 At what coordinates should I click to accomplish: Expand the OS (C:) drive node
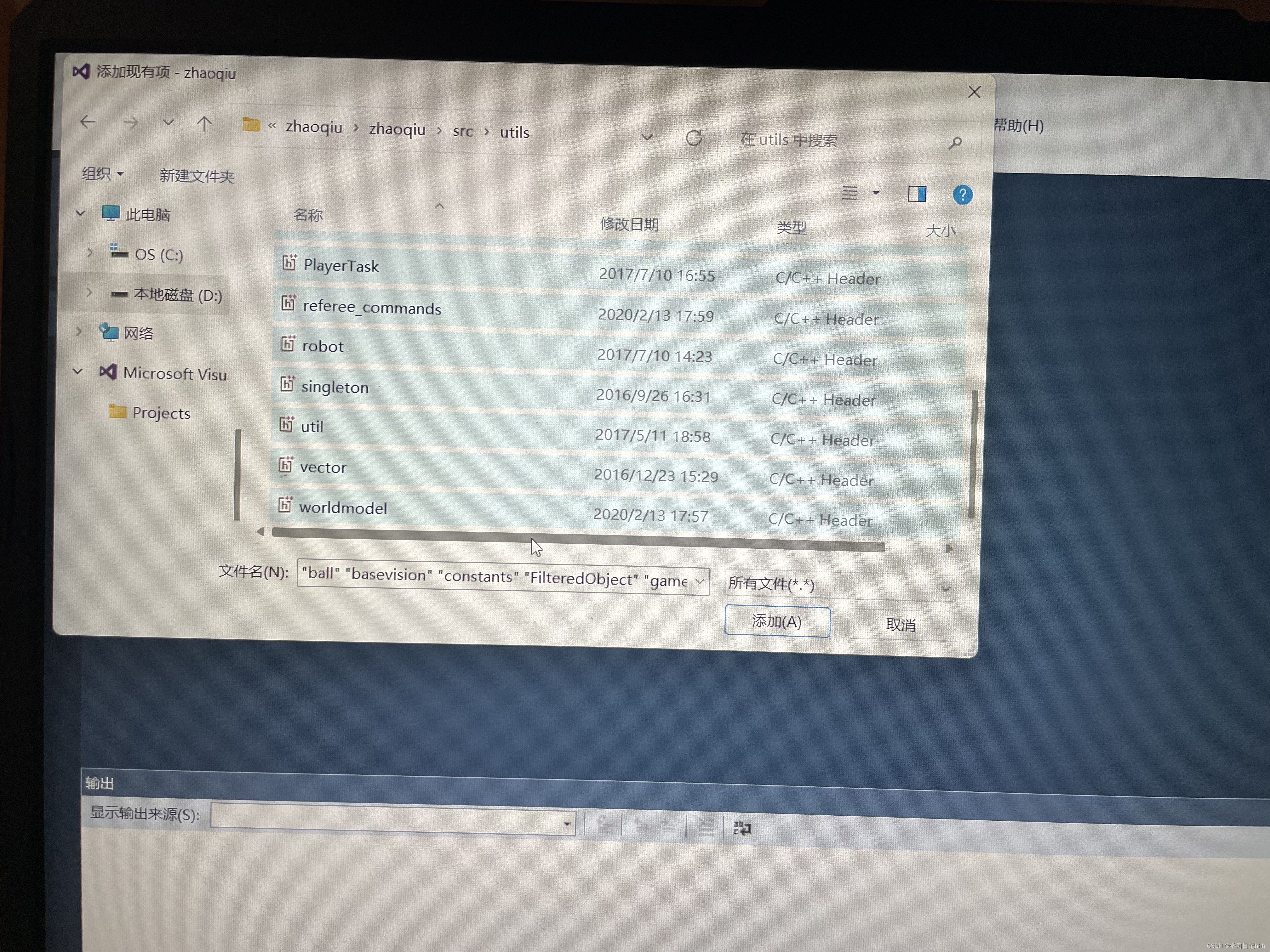[x=90, y=252]
